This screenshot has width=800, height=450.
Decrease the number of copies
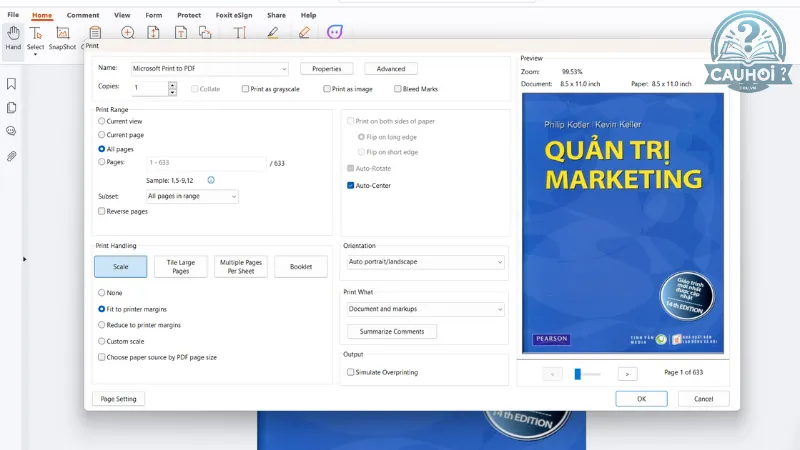(x=172, y=92)
